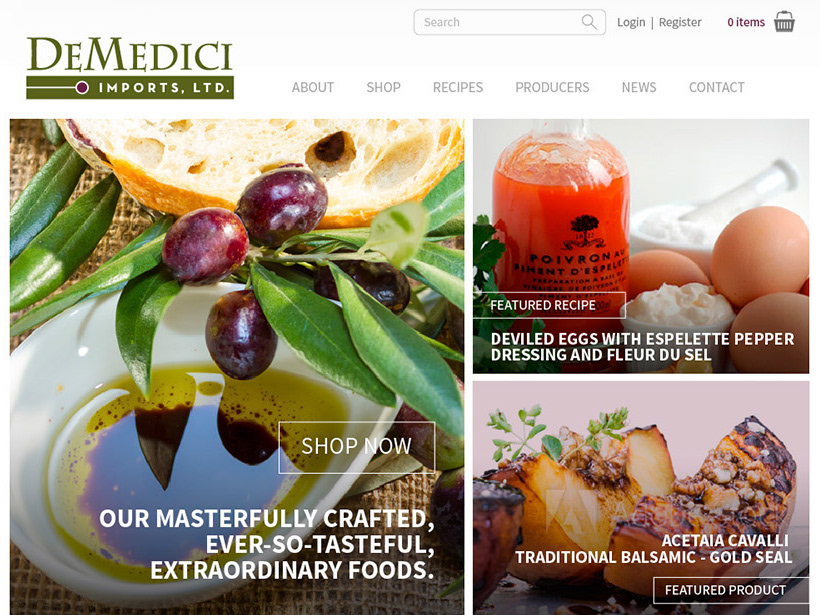This screenshot has width=820, height=615.
Task: Open the NEWS menu item
Action: tap(639, 87)
